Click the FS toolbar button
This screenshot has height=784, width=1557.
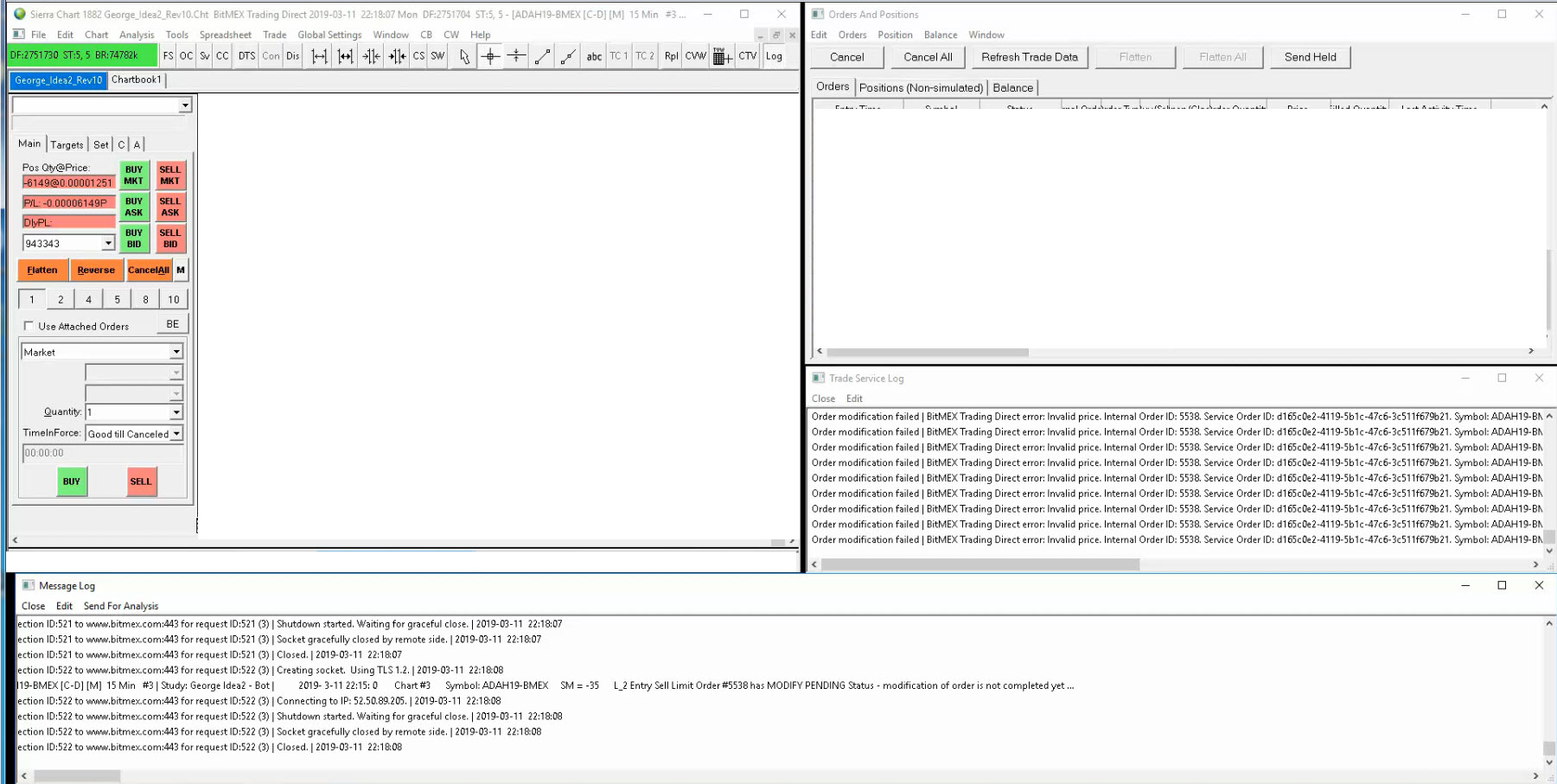tap(168, 56)
